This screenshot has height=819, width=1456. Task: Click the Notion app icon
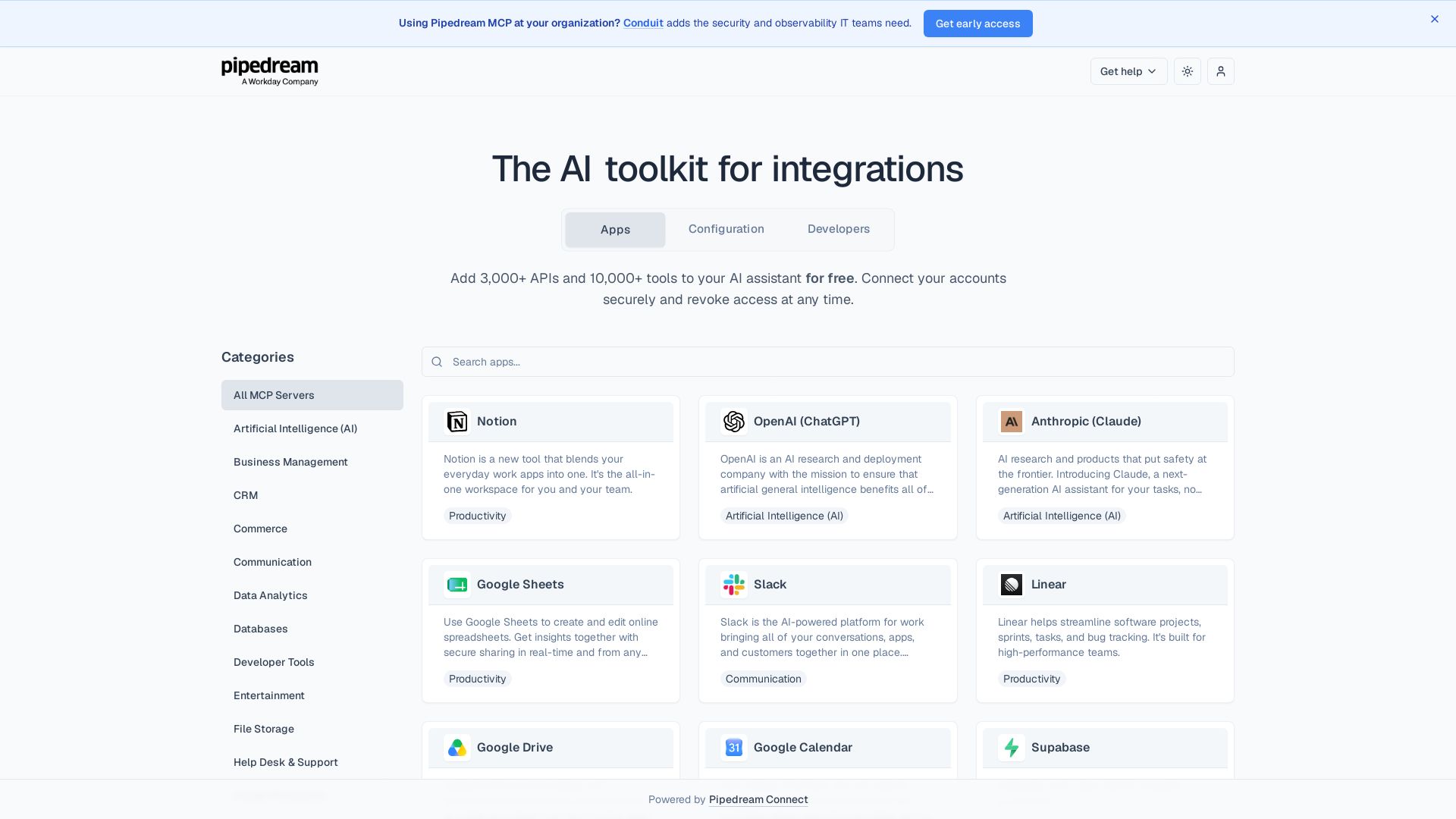(x=457, y=422)
